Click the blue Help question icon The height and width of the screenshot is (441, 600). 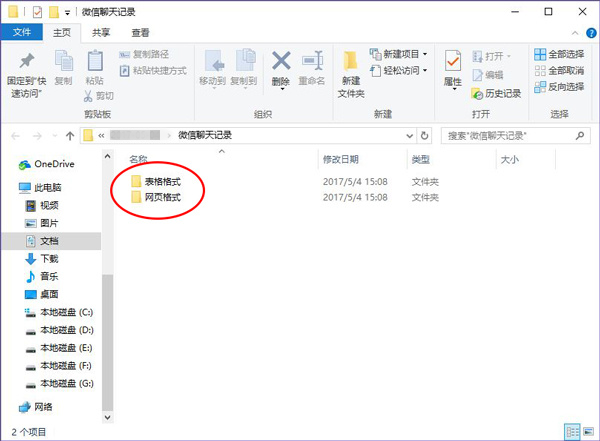(591, 33)
